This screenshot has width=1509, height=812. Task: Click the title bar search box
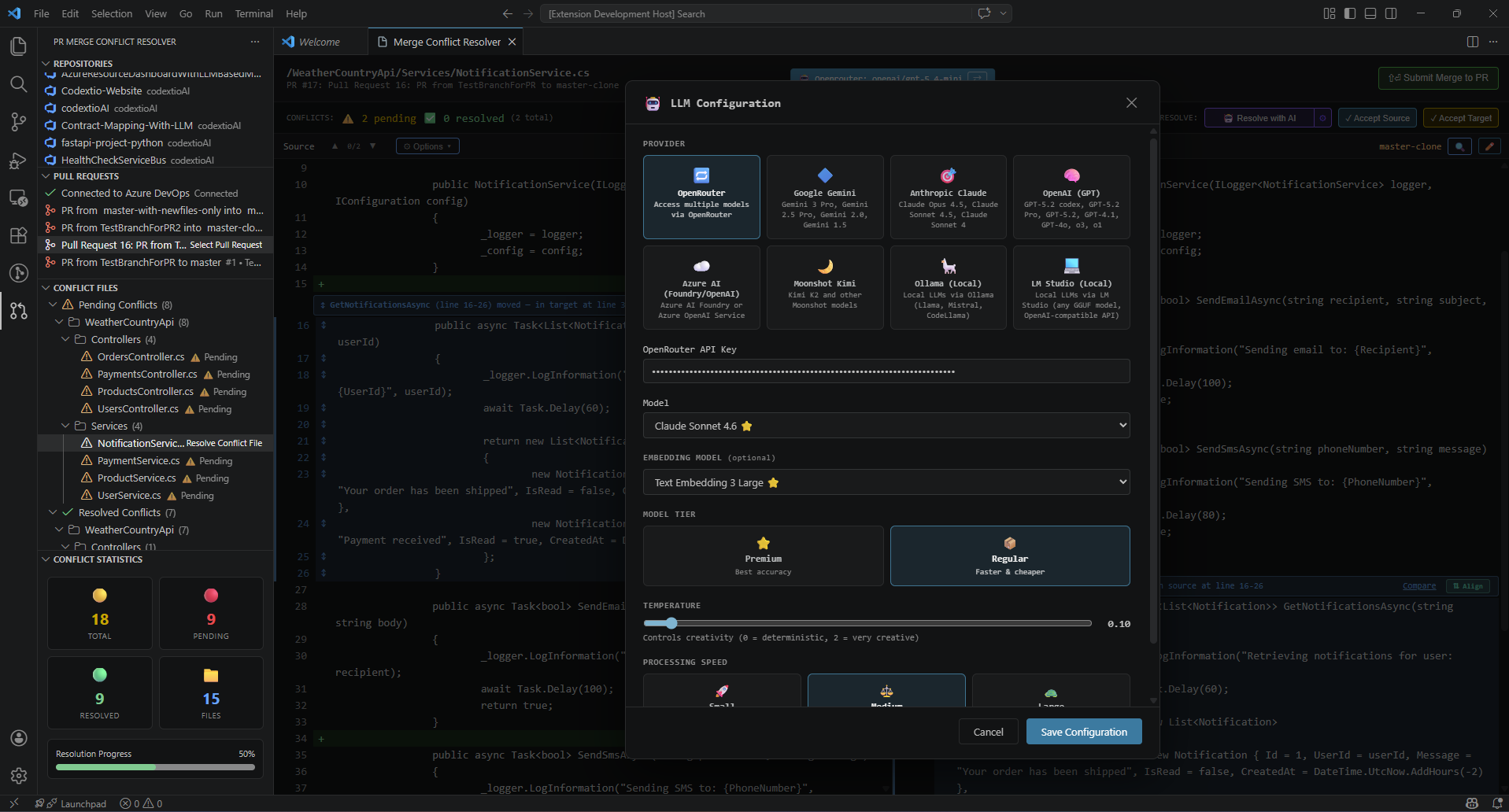(x=756, y=13)
